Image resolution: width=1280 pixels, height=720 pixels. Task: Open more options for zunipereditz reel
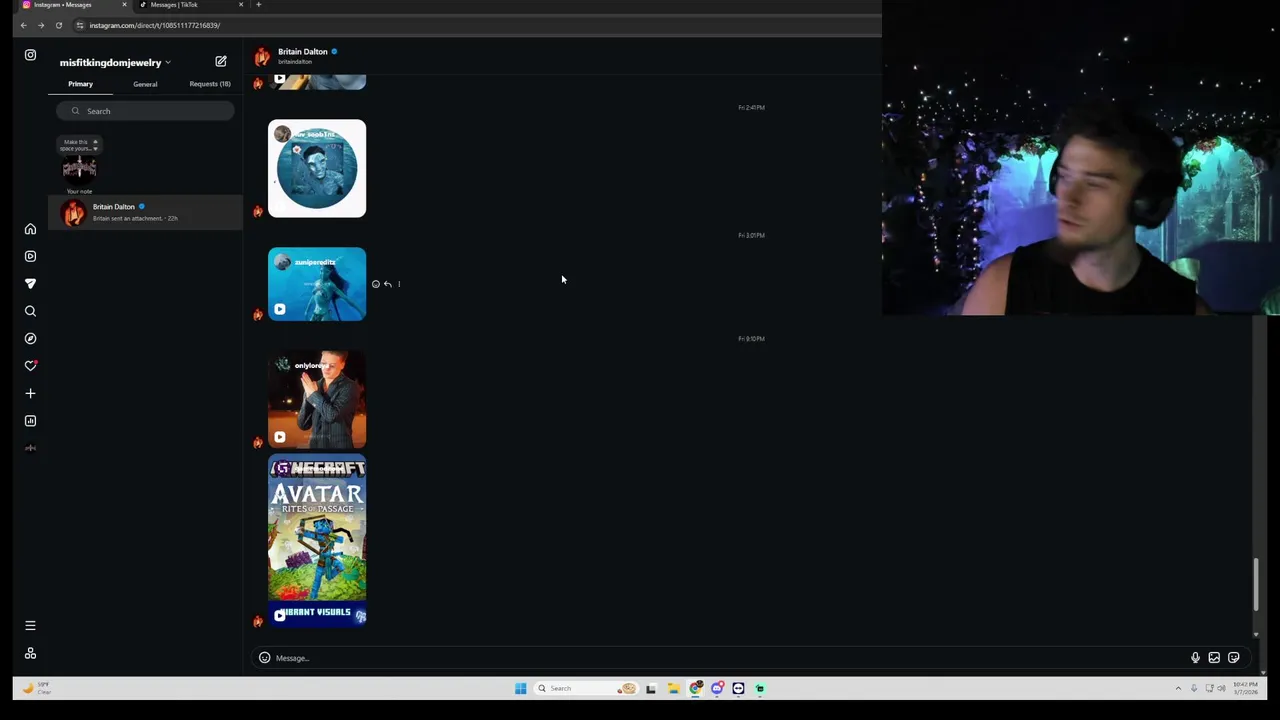(x=399, y=284)
